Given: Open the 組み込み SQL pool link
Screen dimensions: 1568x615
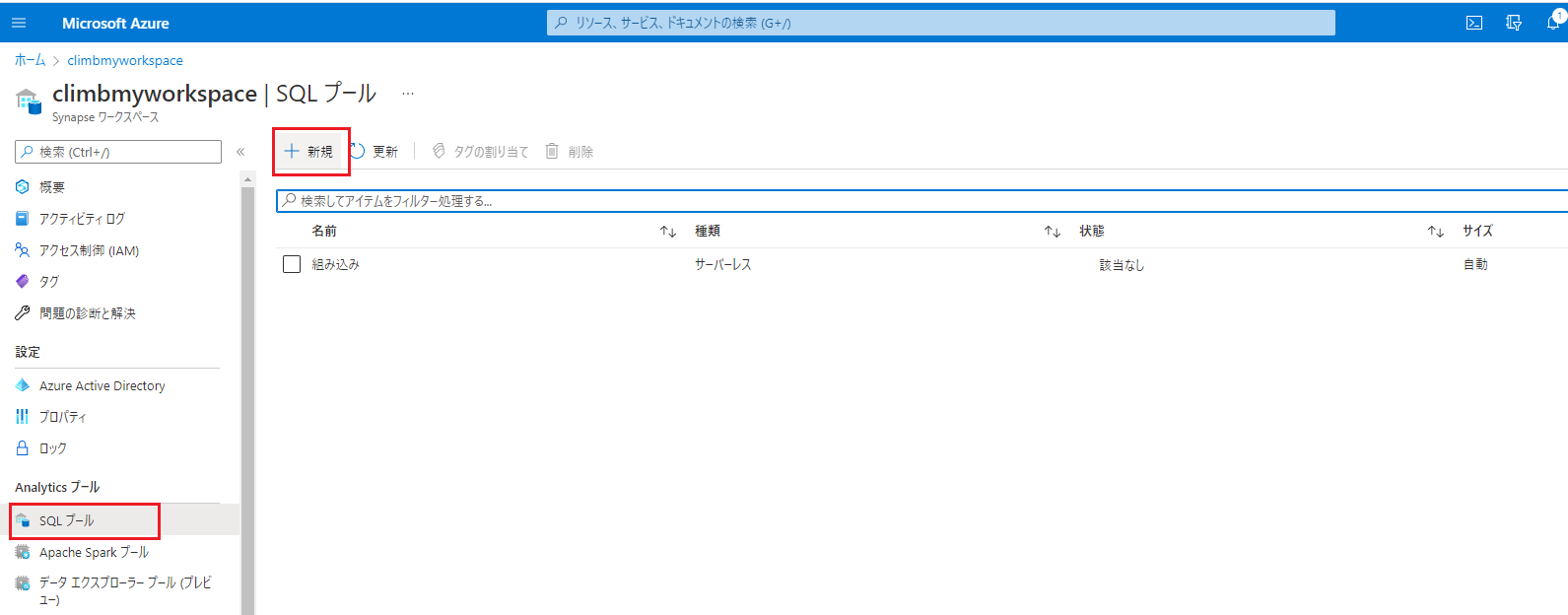Looking at the screenshot, I should [336, 264].
